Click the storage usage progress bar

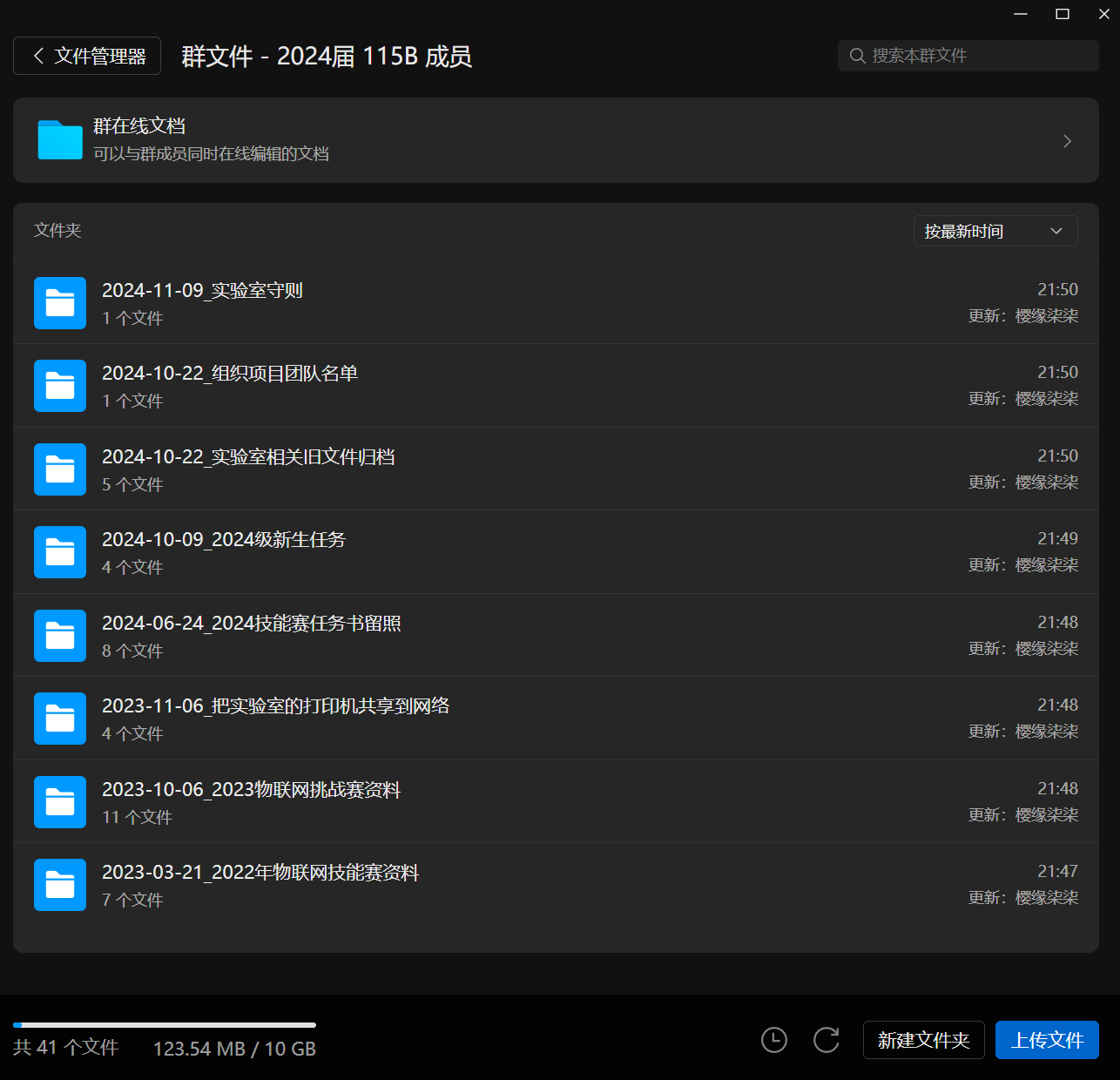click(165, 1025)
